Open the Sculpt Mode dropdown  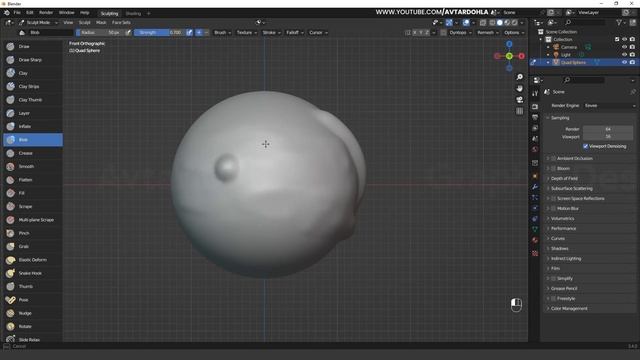[38, 22]
